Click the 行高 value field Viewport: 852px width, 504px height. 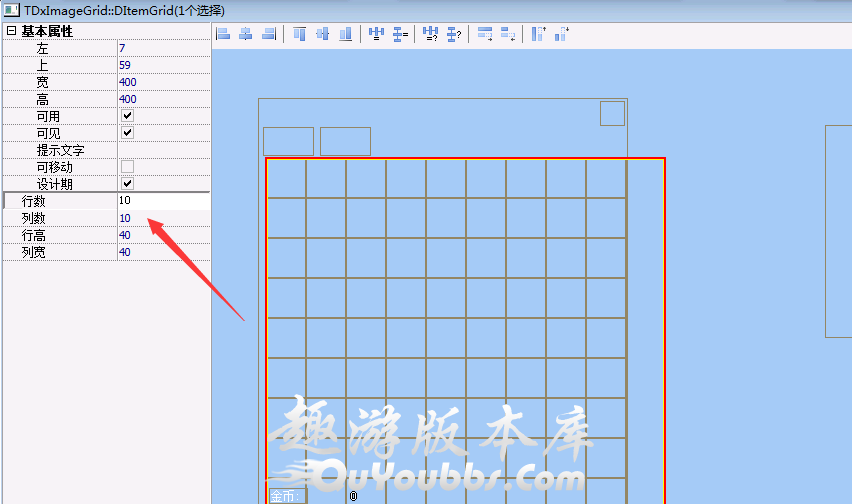164,235
